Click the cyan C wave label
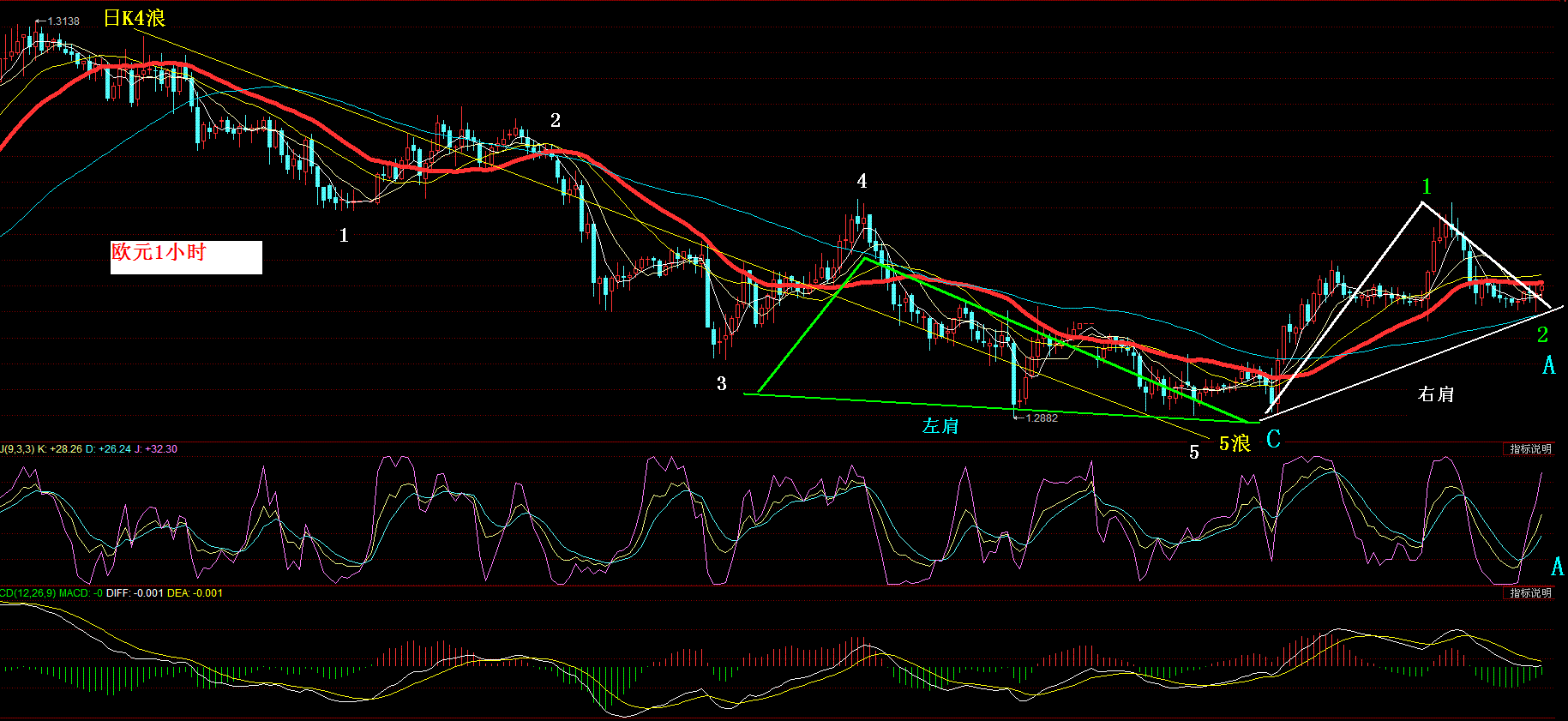The width and height of the screenshot is (1568, 721). click(1273, 440)
